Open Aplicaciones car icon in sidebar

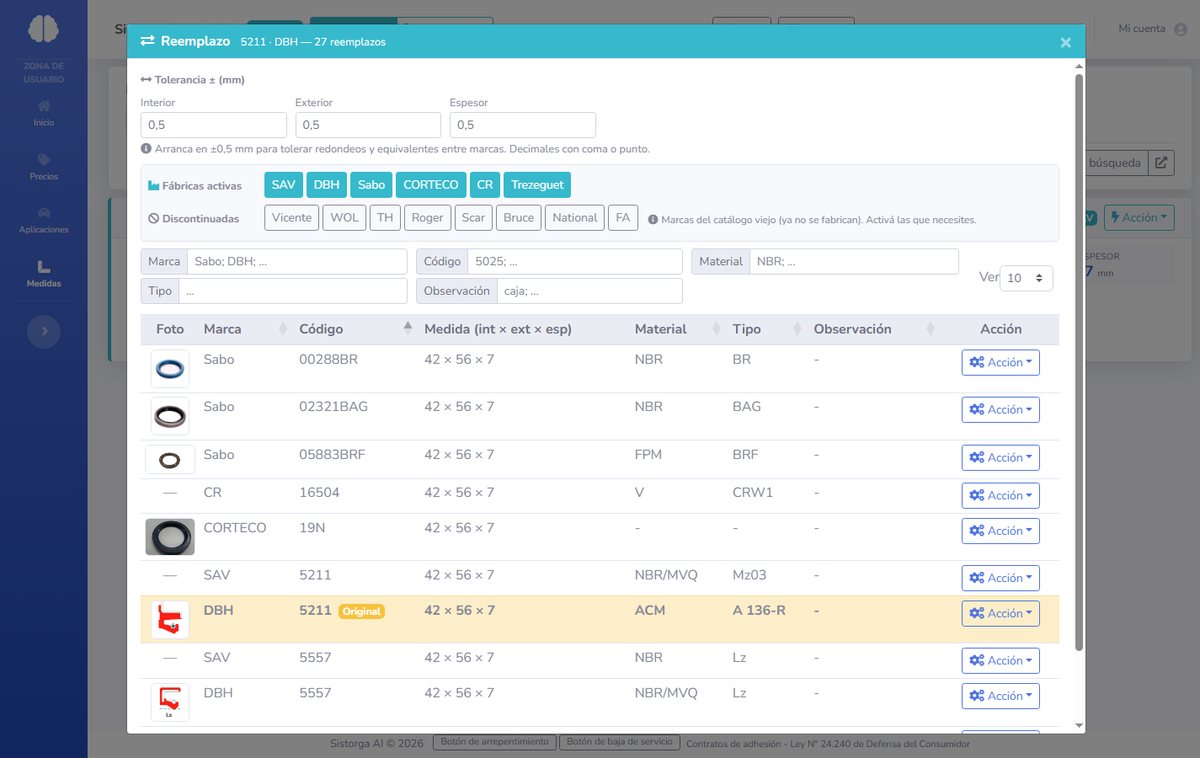(x=43, y=213)
